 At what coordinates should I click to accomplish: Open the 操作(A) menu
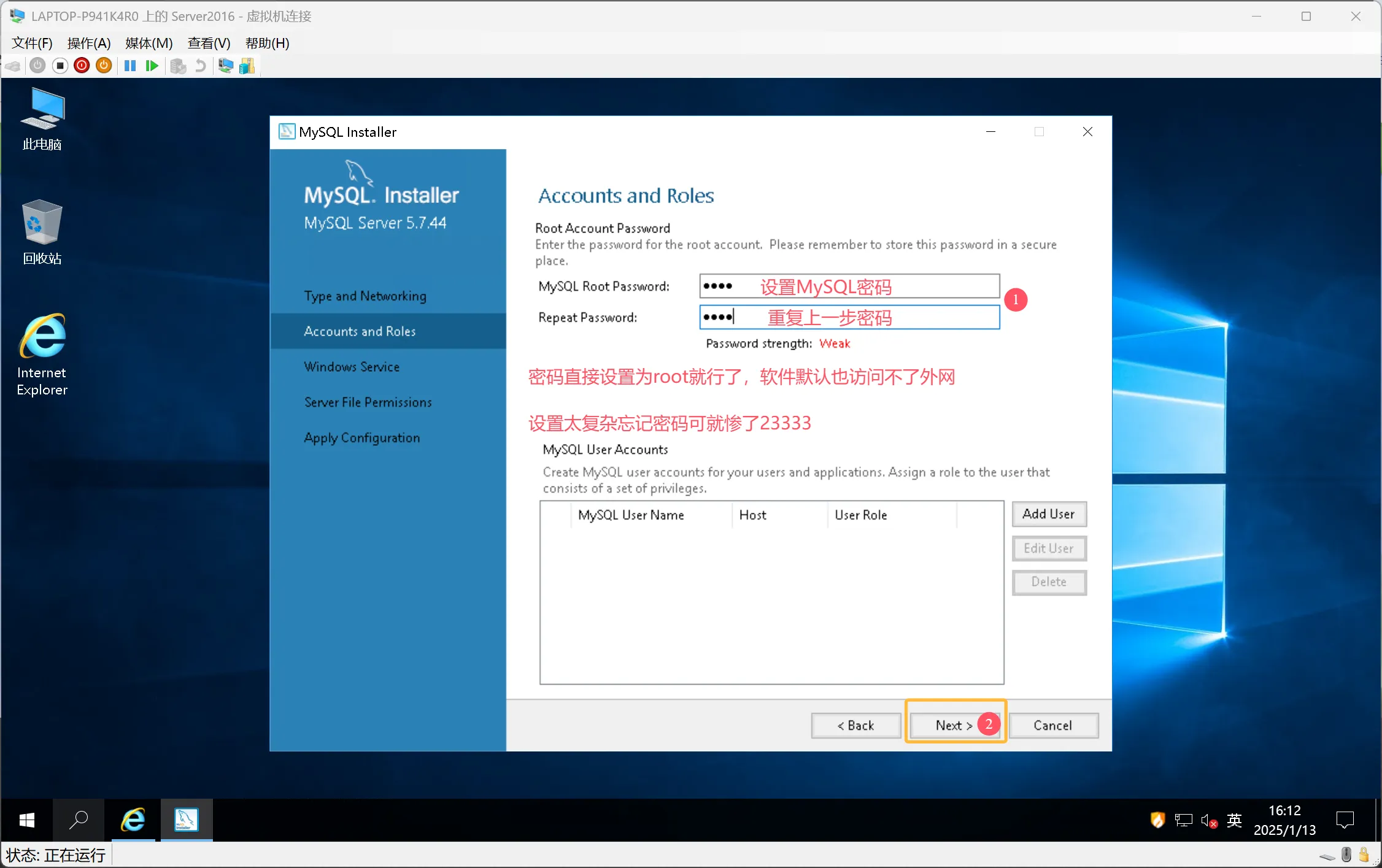89,43
